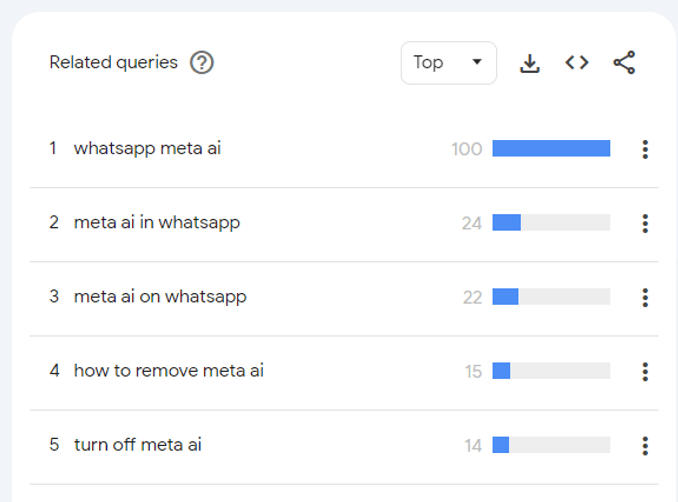The width and height of the screenshot is (678, 502).
Task: Open the how to remove meta ai query
Action: click(169, 371)
